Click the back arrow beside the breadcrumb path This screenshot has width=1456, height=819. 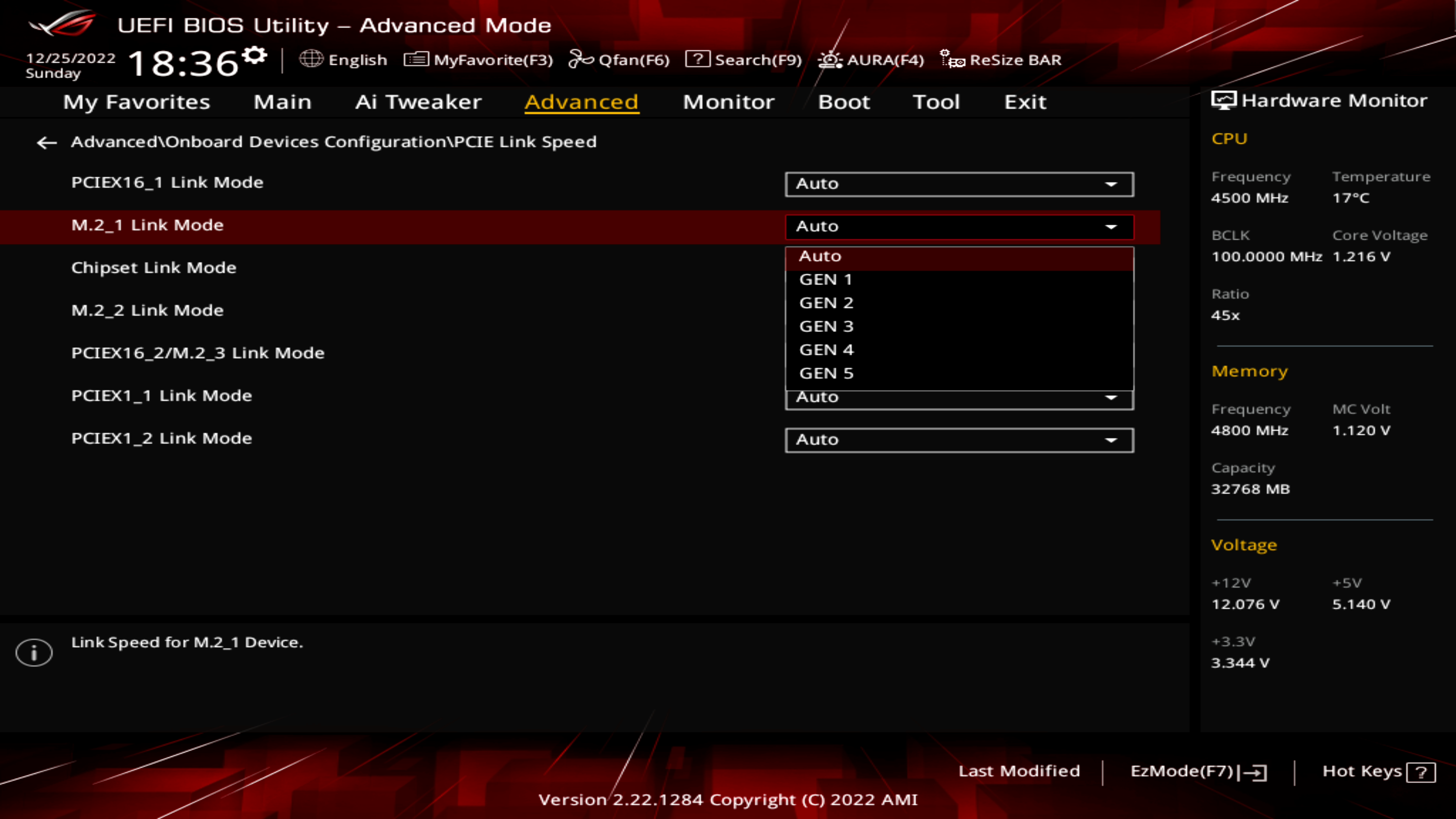click(x=46, y=143)
